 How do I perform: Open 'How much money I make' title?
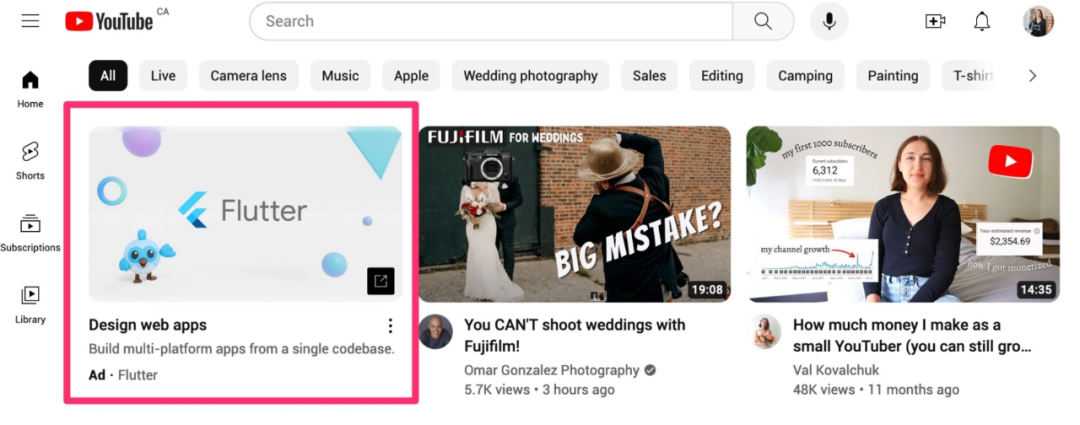click(x=912, y=335)
